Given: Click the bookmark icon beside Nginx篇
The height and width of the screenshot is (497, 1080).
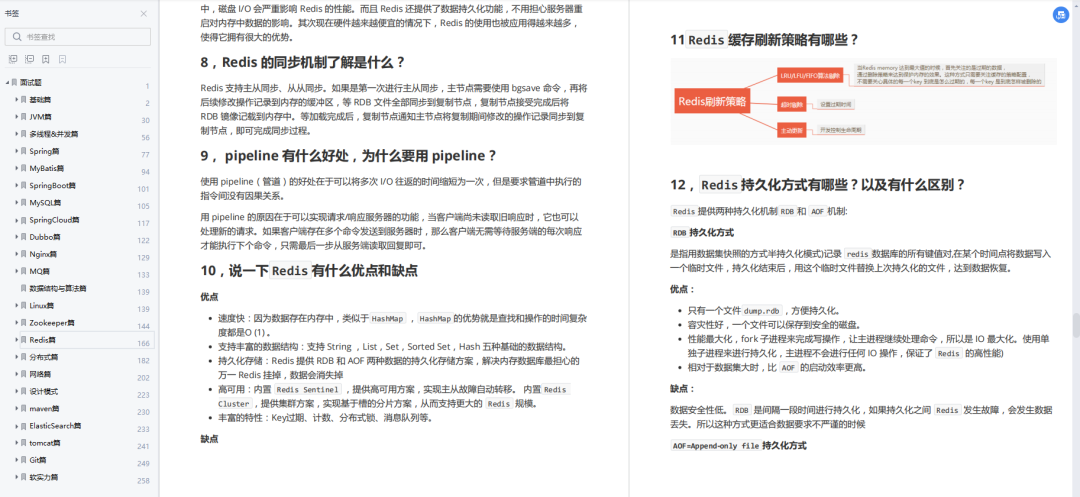Looking at the screenshot, I should click(x=24, y=254).
